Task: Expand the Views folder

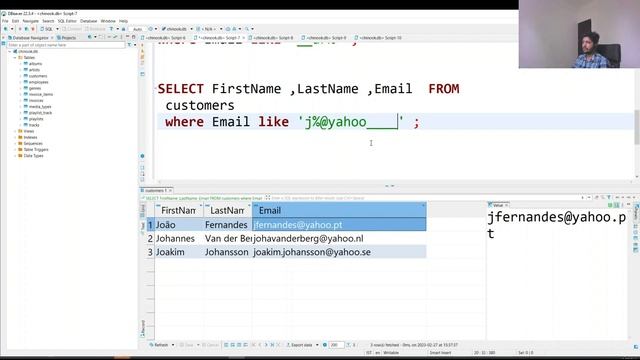Action: [x=15, y=131]
